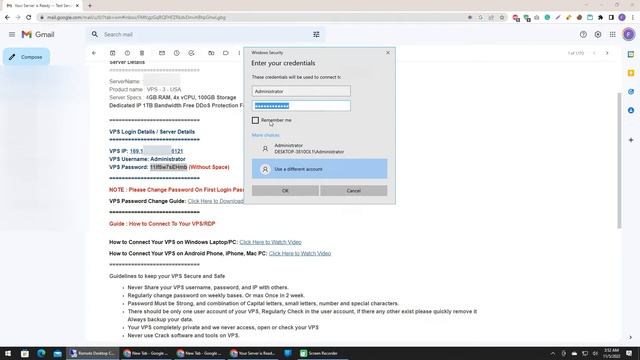Click the Gmail logo

coord(38,35)
